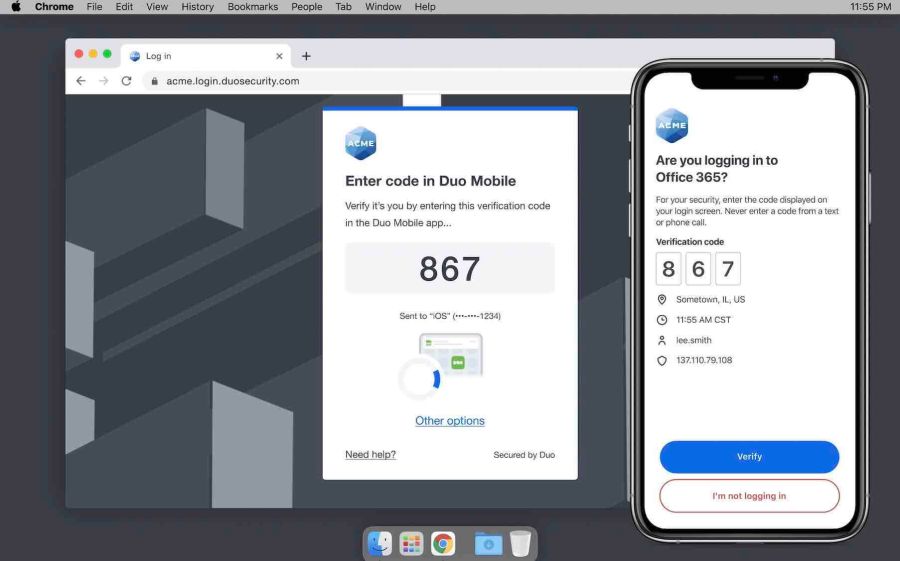Viewport: 900px width, 561px height.
Task: Open the Apple menu
Action: coord(15,7)
